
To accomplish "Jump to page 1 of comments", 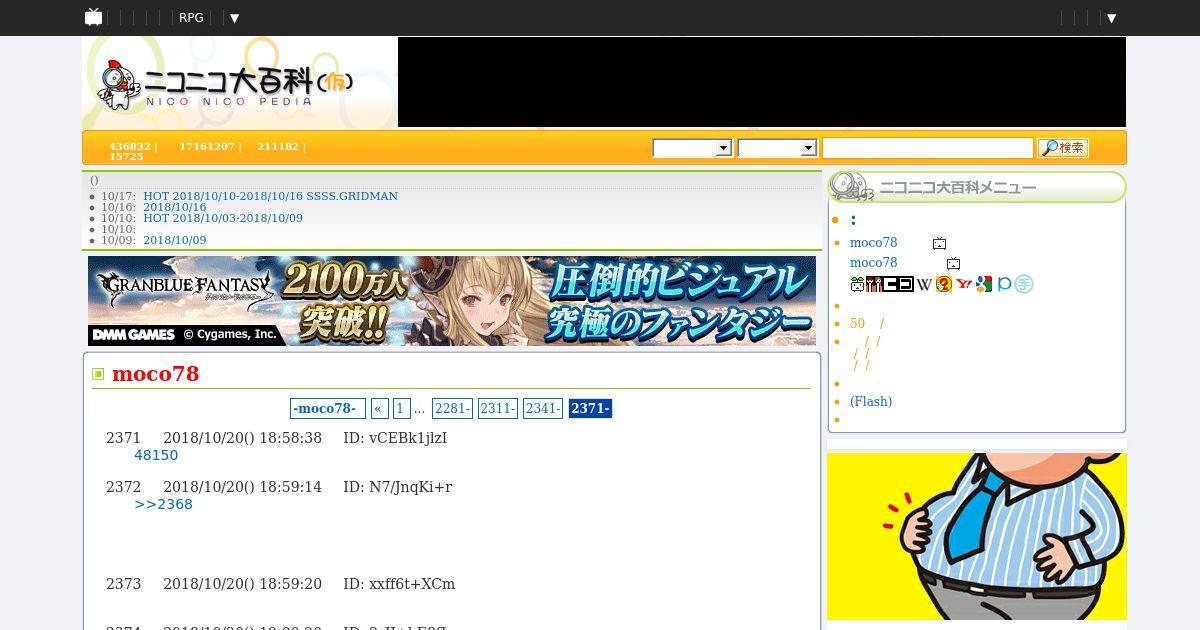I will click(401, 408).
